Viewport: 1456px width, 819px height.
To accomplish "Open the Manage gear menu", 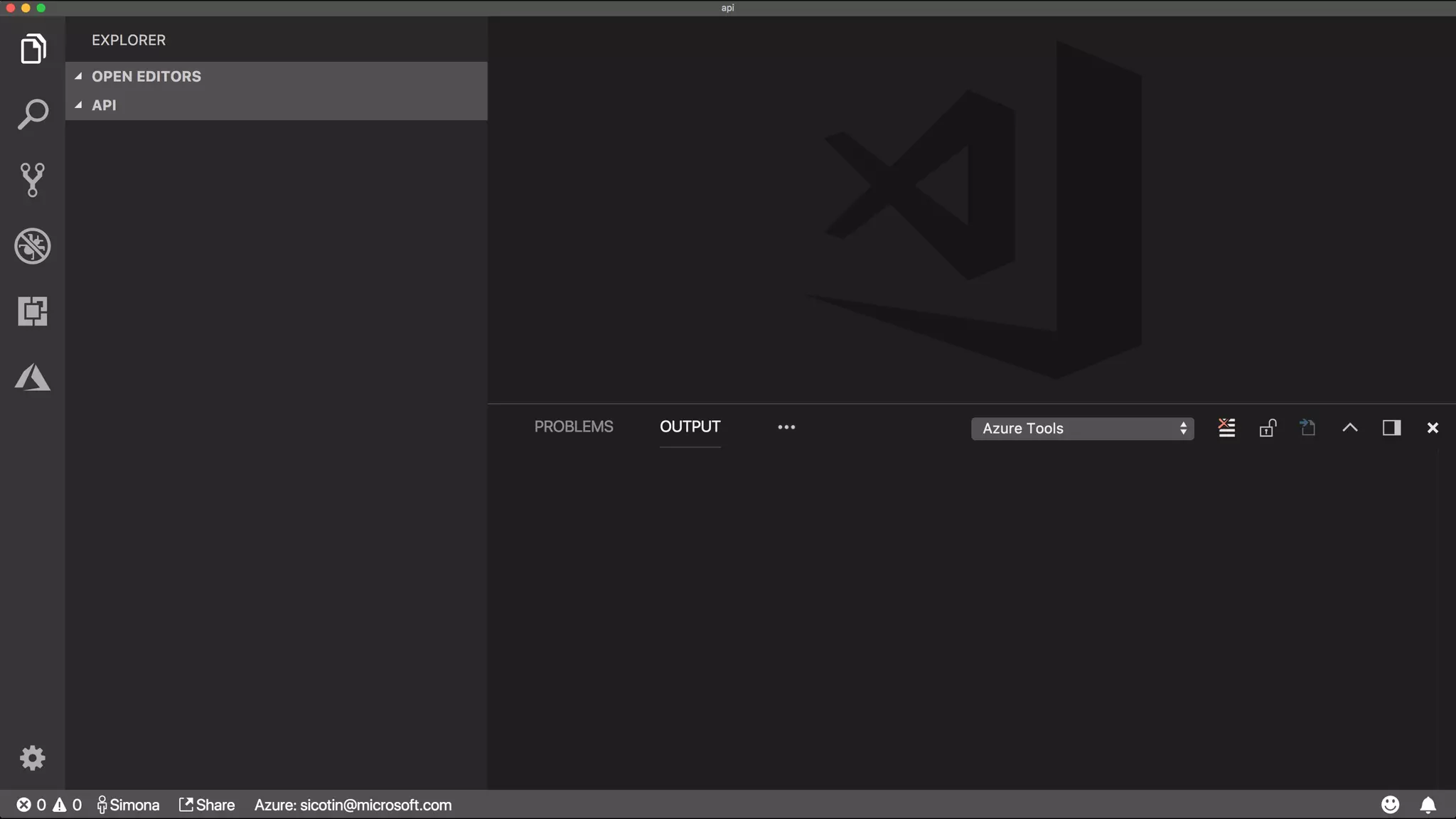I will [x=33, y=758].
